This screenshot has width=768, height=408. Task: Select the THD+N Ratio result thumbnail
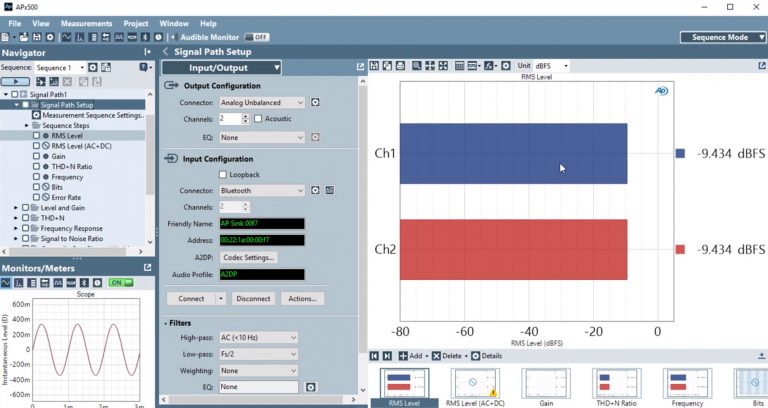click(616, 385)
